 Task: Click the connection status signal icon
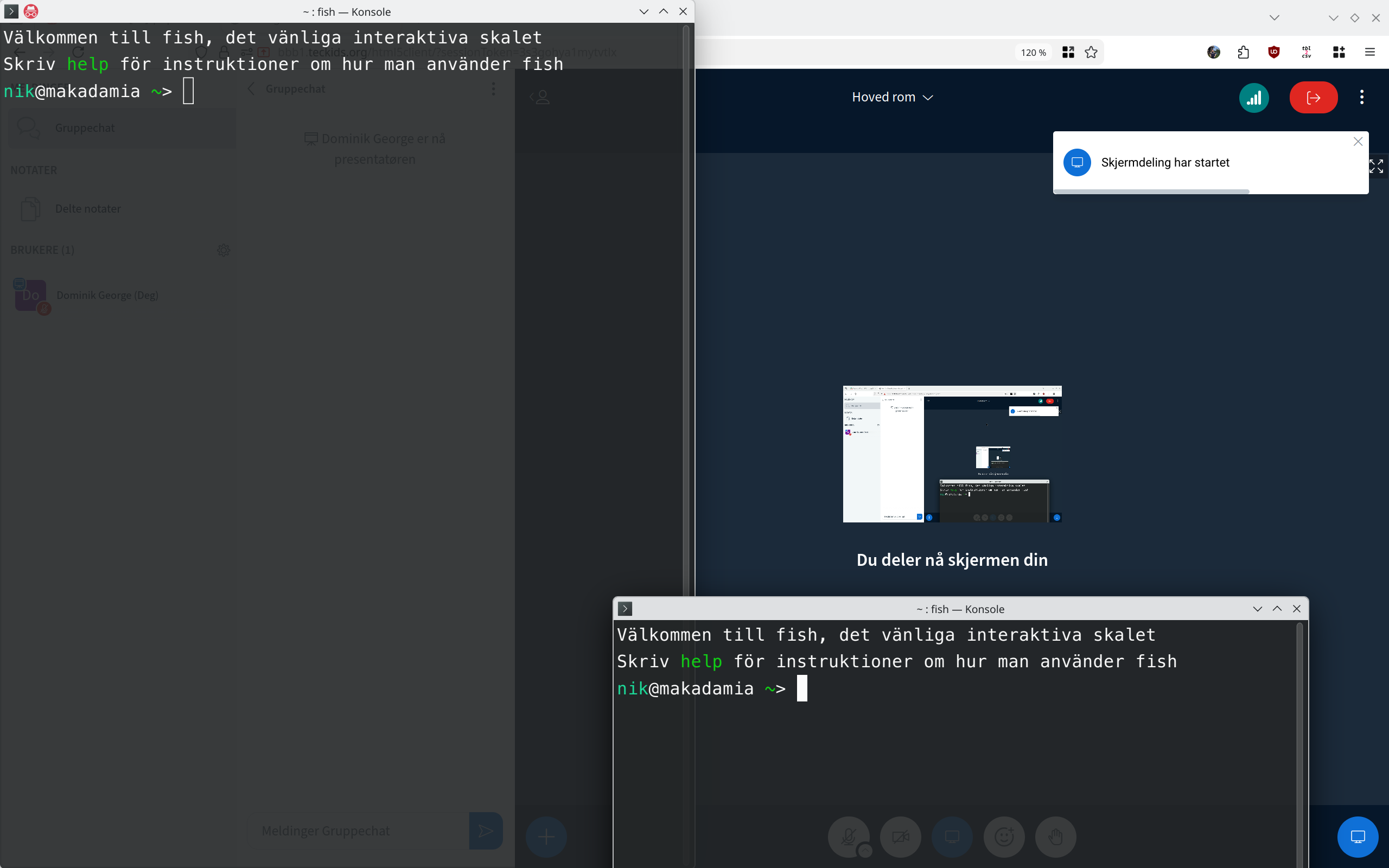pos(1253,98)
